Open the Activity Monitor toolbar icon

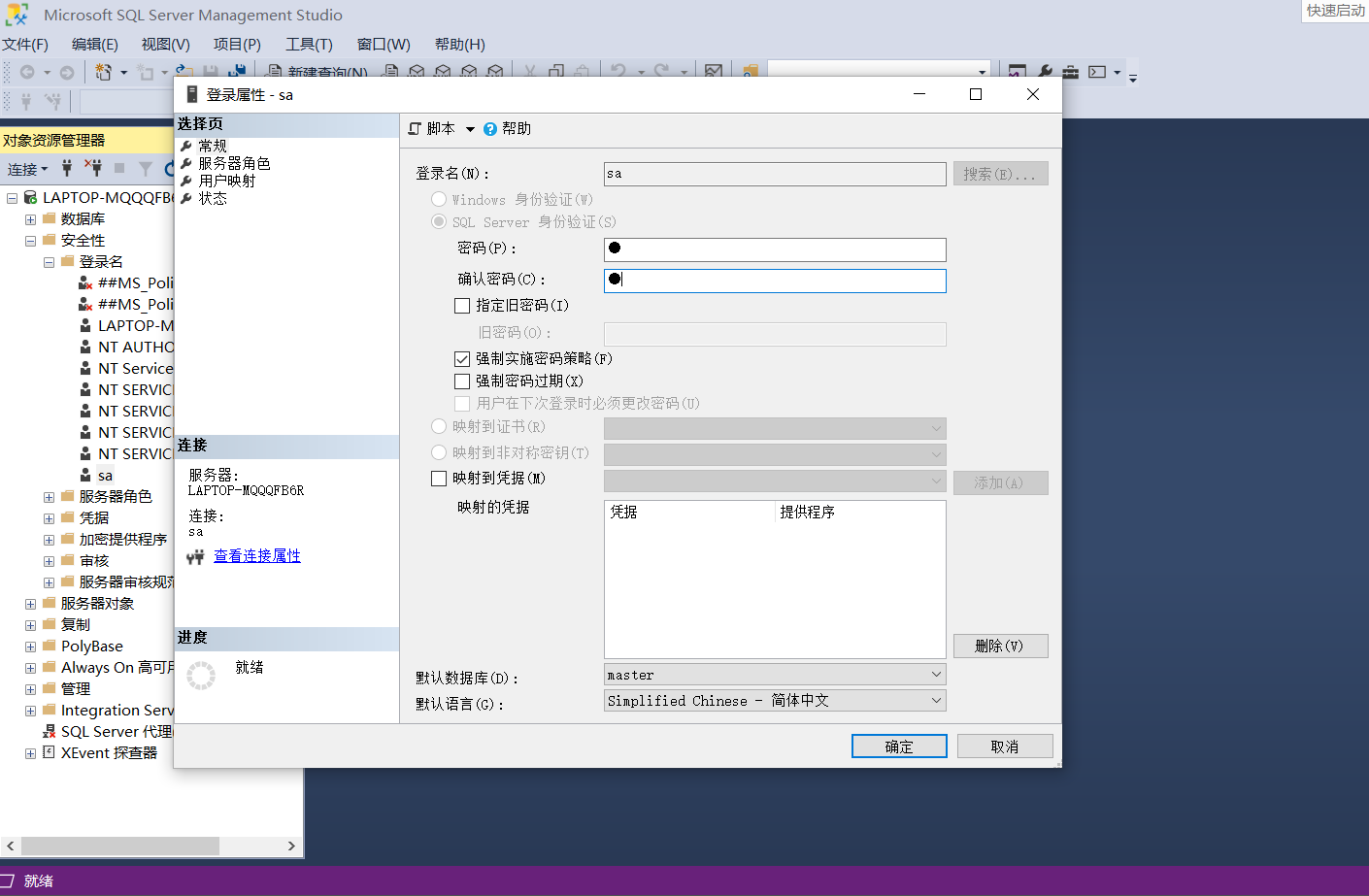(714, 73)
